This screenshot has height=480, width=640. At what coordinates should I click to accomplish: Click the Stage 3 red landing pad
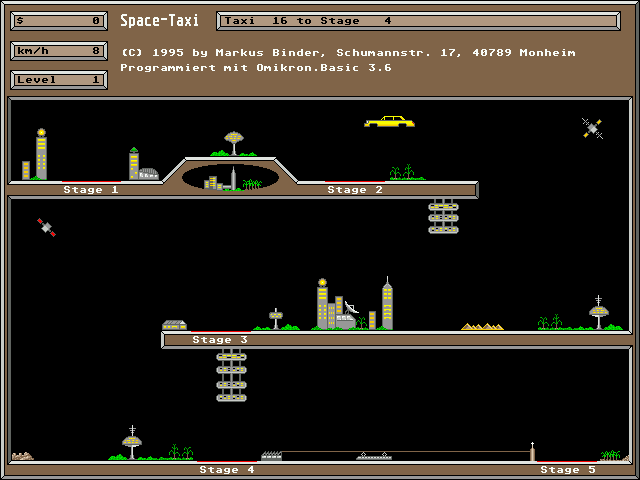(x=221, y=331)
